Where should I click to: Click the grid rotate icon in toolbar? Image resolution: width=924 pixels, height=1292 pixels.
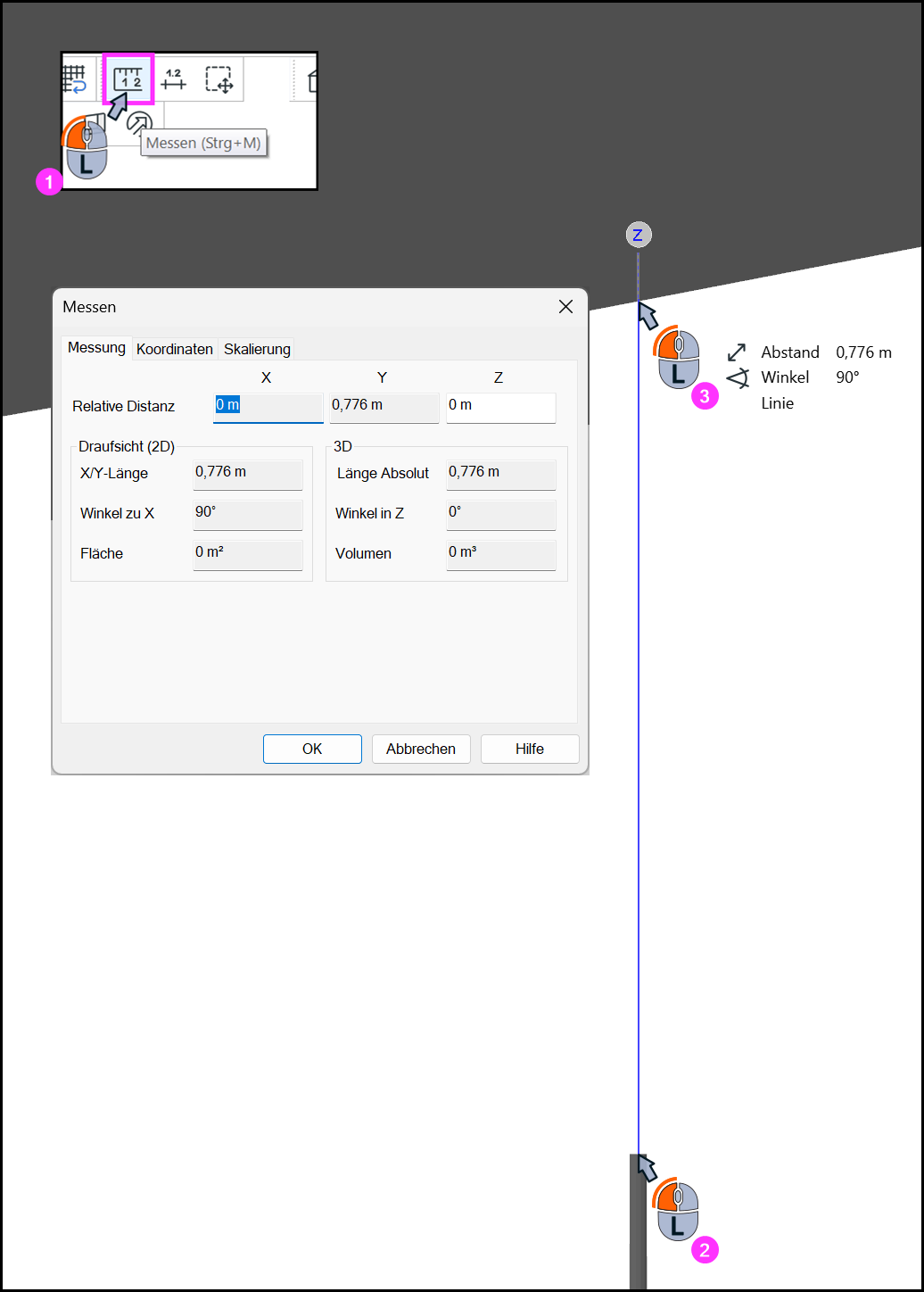click(x=74, y=79)
